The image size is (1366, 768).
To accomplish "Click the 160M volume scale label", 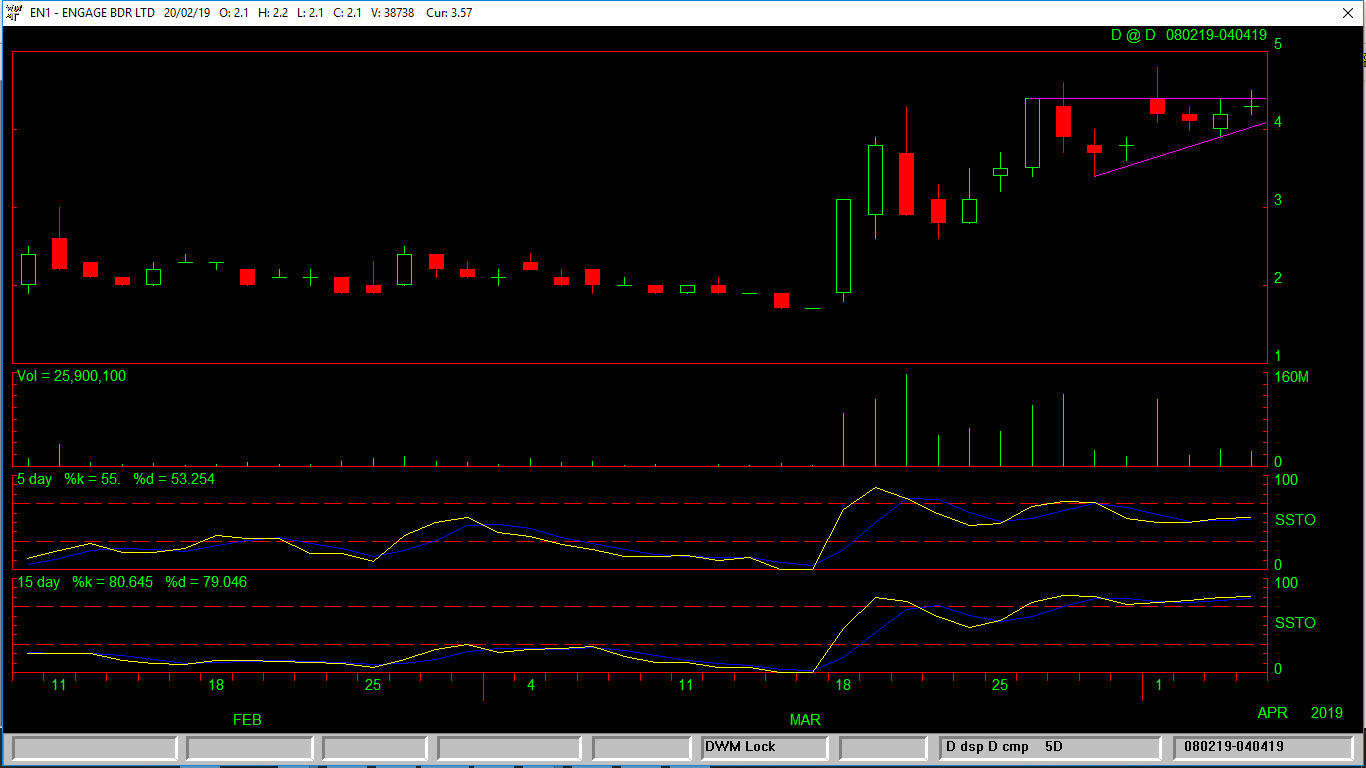I will 1292,377.
